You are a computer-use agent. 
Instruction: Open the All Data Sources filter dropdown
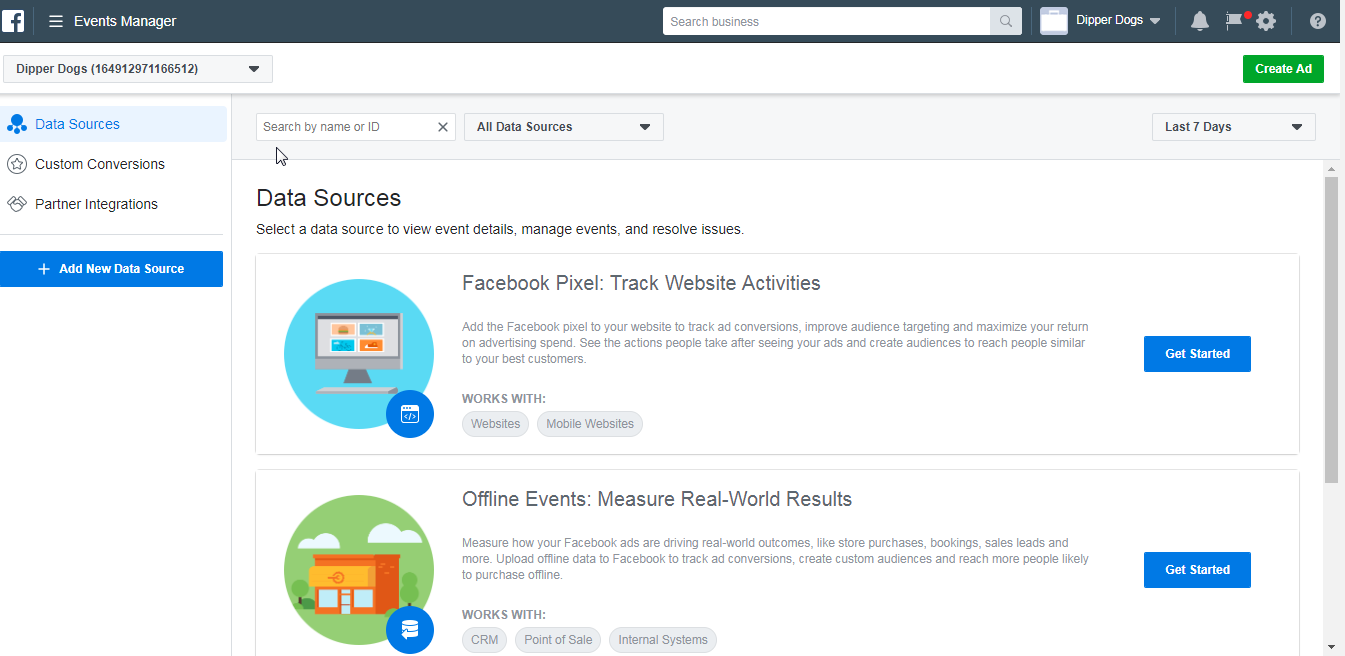point(564,127)
